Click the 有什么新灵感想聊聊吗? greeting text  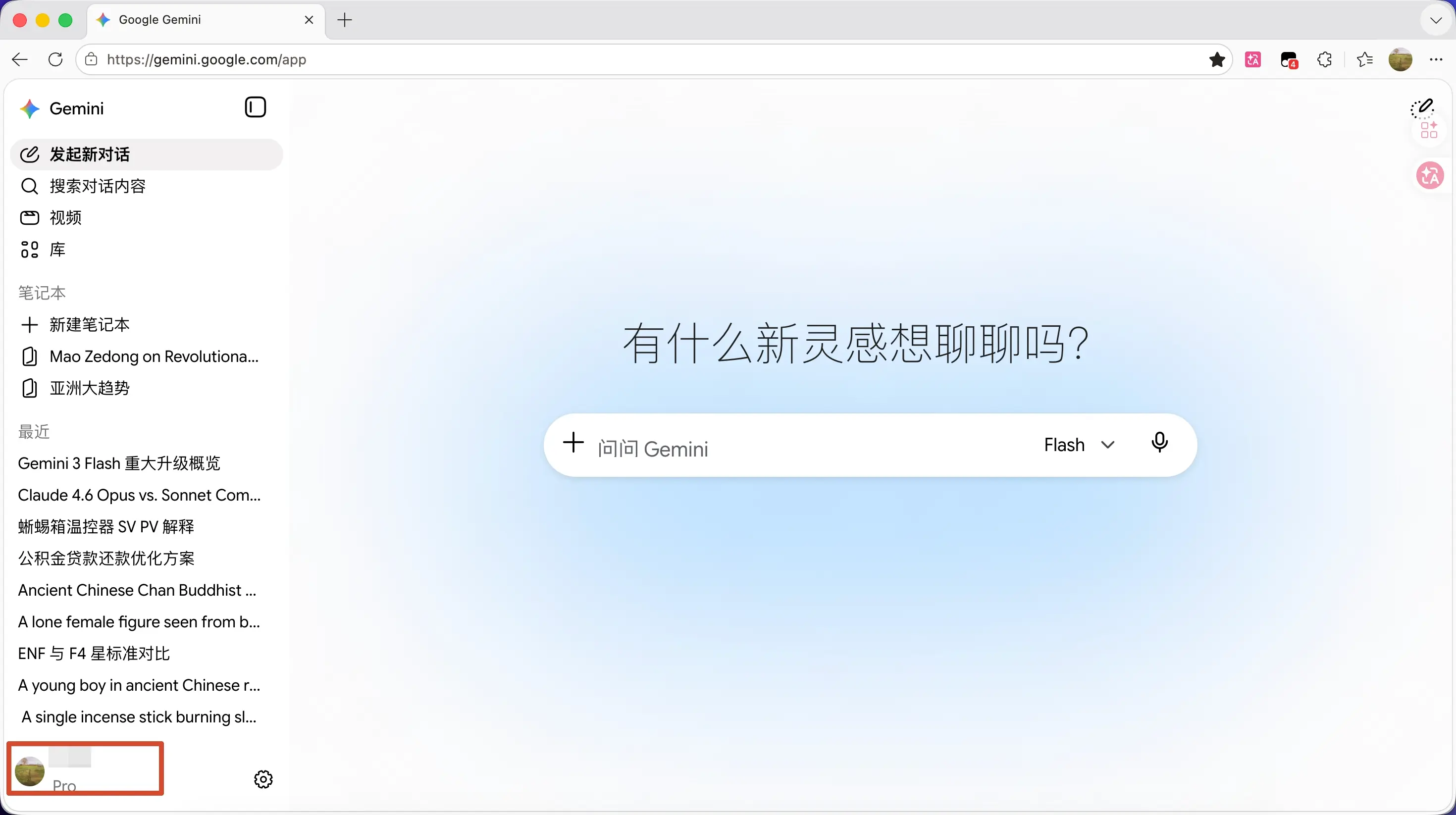click(x=856, y=344)
